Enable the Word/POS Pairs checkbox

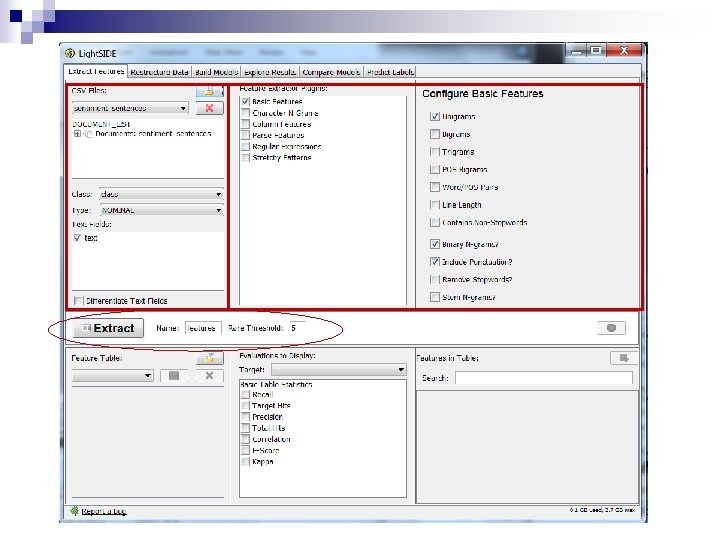(435, 187)
